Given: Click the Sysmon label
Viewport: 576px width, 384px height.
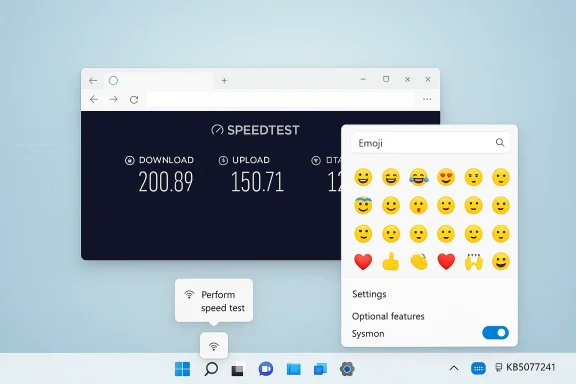Looking at the screenshot, I should (368, 334).
